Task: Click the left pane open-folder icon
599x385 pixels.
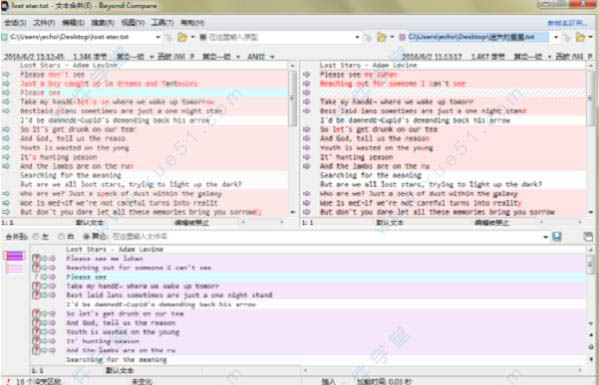Action: click(182, 37)
